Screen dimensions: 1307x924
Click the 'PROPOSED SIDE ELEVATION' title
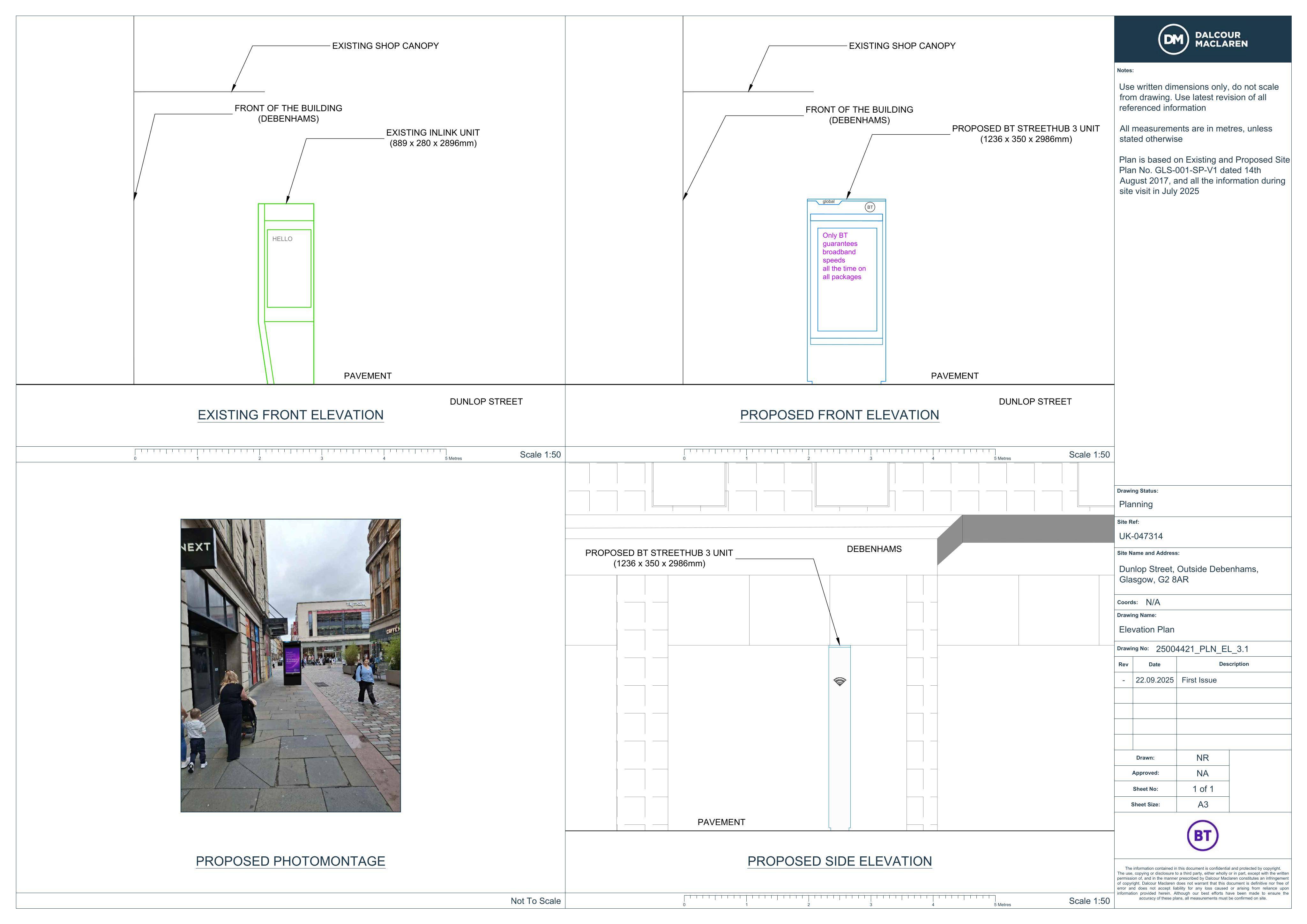[x=840, y=861]
